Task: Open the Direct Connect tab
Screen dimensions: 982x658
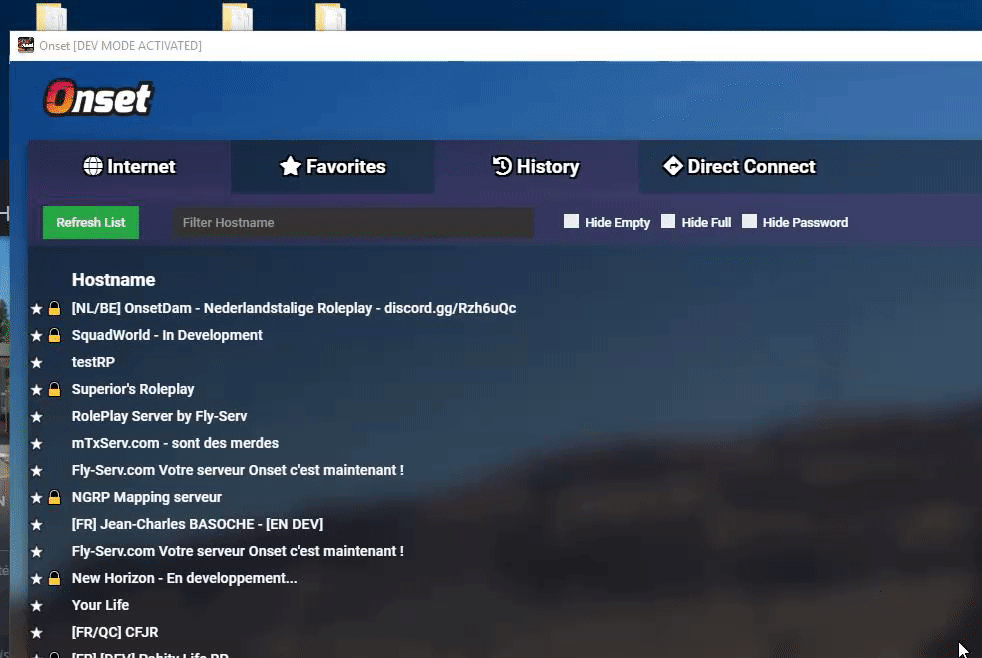Action: point(739,167)
